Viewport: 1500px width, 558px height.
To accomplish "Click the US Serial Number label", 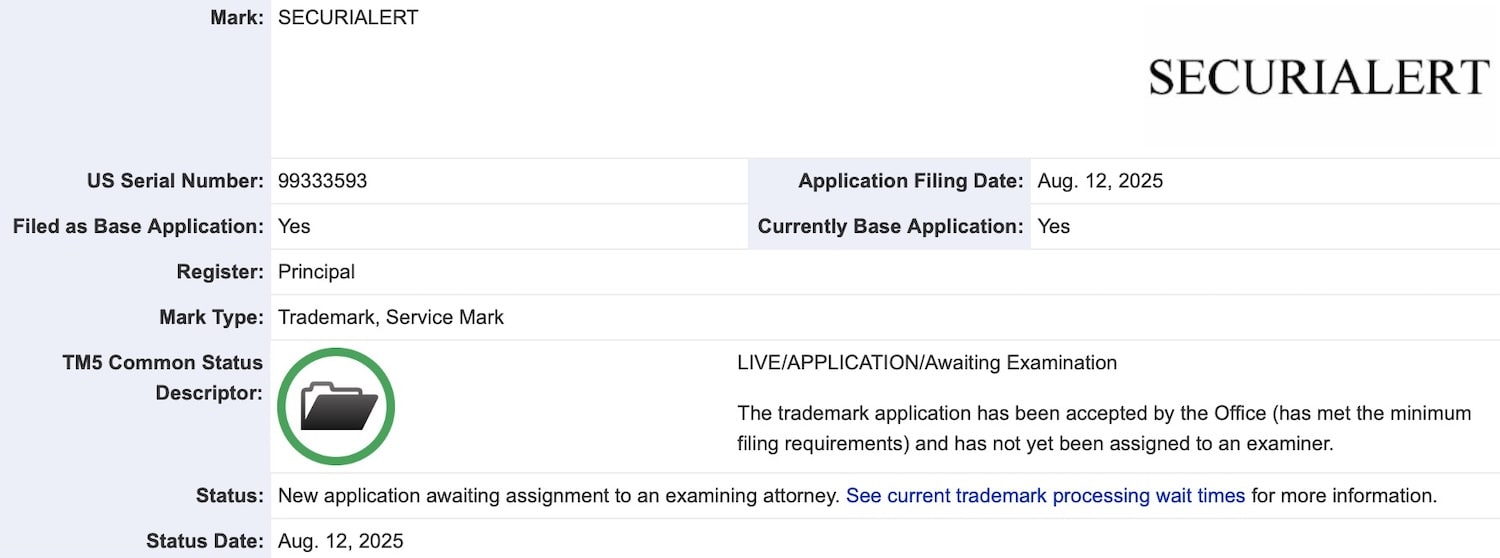I will click(x=175, y=181).
